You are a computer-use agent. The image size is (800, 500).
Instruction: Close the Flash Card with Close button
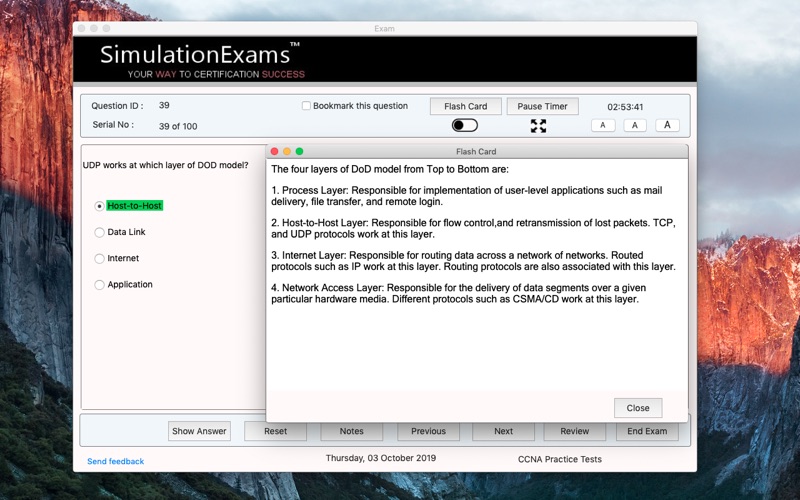(638, 408)
